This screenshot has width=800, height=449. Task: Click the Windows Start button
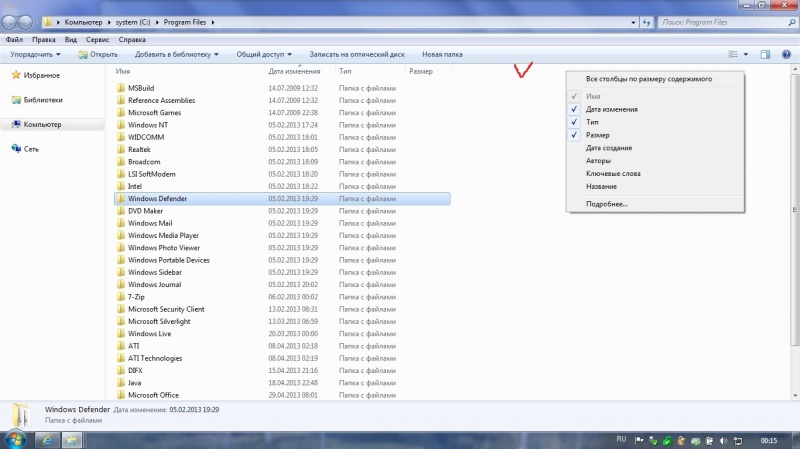point(15,439)
